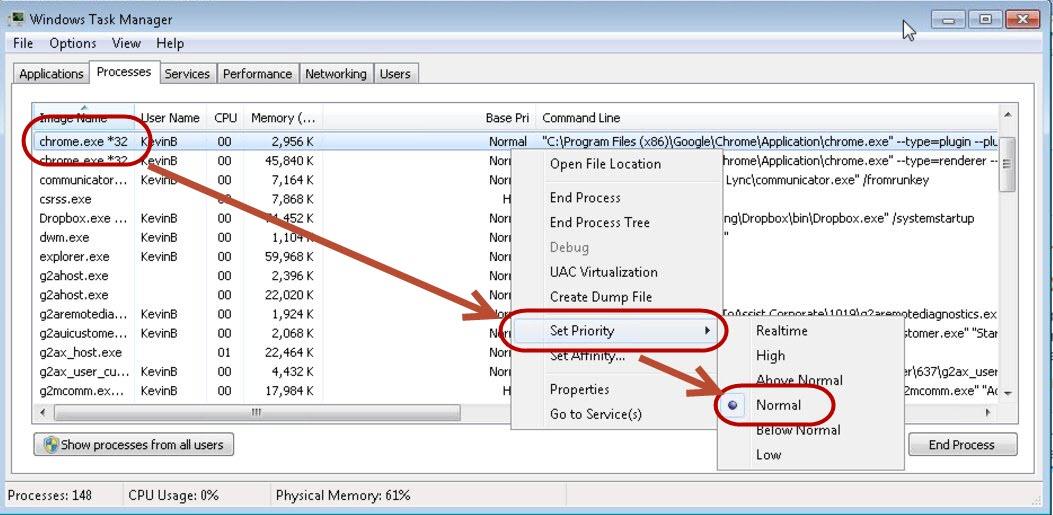Select the explorer.exe process row
Screen dimensions: 1053x515
tap(515, 256)
